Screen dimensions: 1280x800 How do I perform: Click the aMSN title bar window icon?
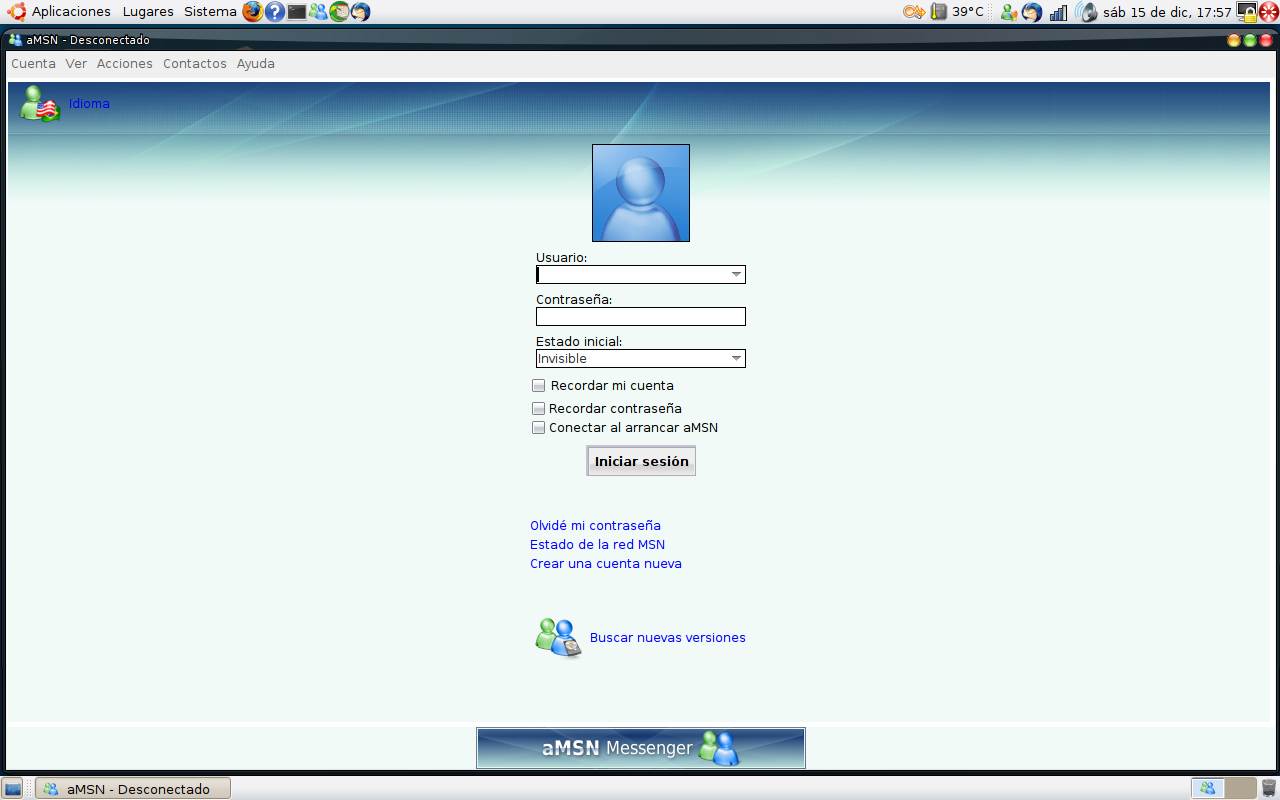(15, 40)
